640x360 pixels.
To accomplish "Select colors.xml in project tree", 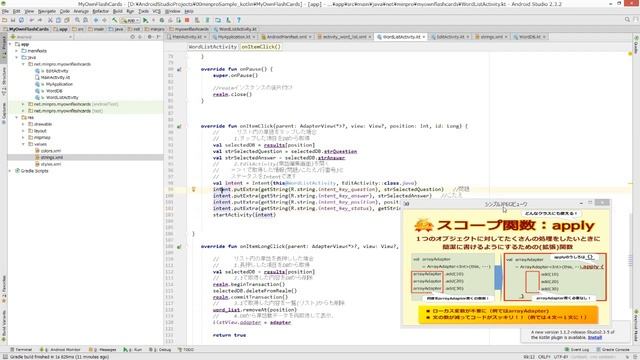I will click(51, 151).
